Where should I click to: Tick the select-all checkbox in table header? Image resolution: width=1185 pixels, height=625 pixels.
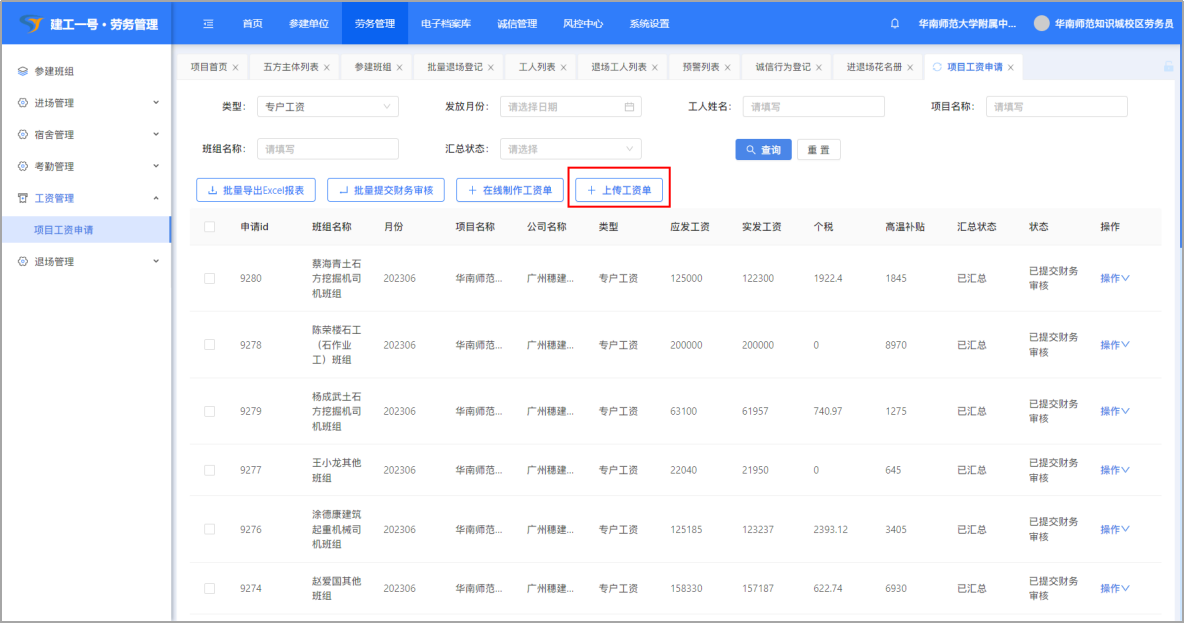pyautogui.click(x=209, y=227)
